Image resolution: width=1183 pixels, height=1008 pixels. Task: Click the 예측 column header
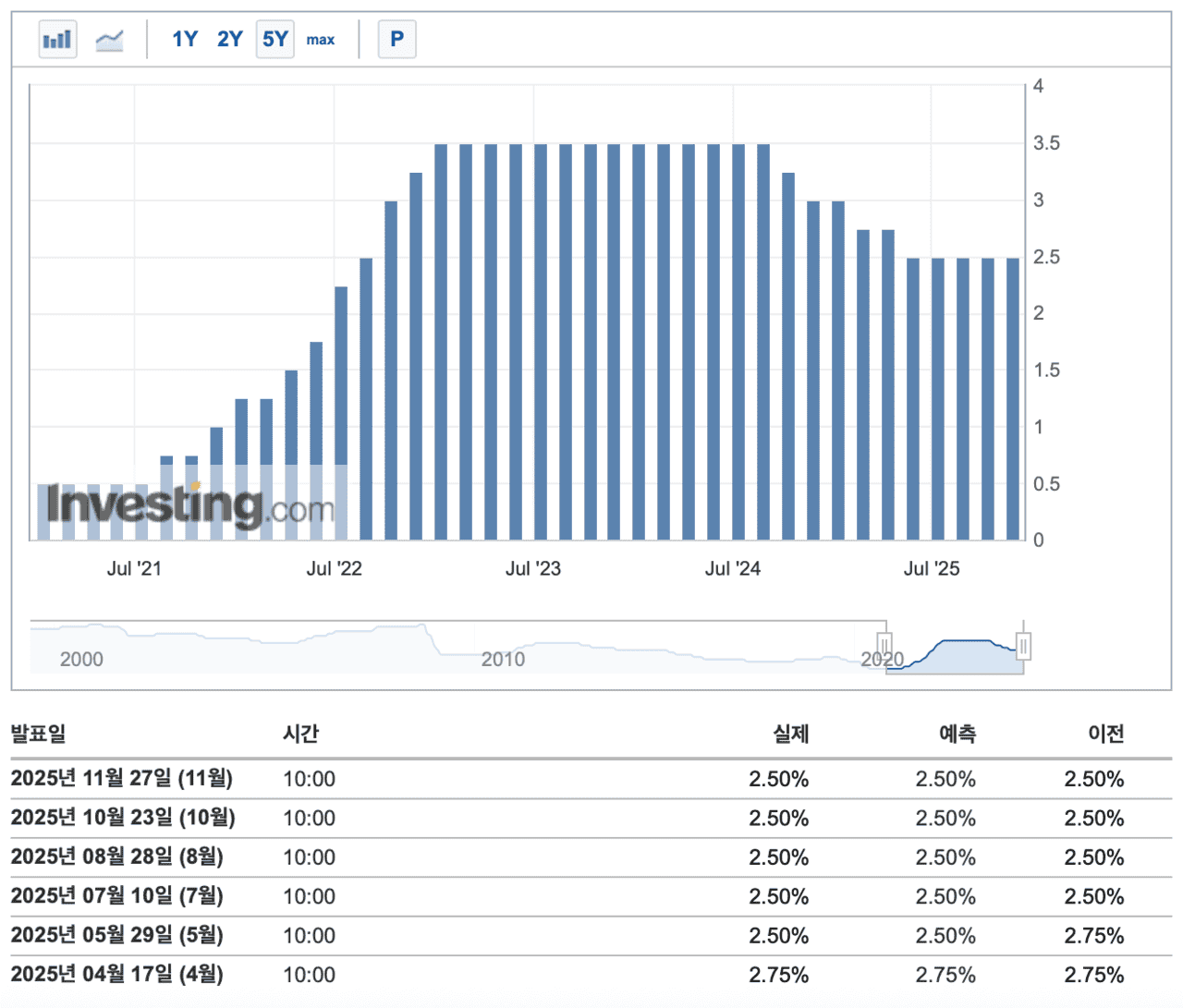click(x=957, y=734)
